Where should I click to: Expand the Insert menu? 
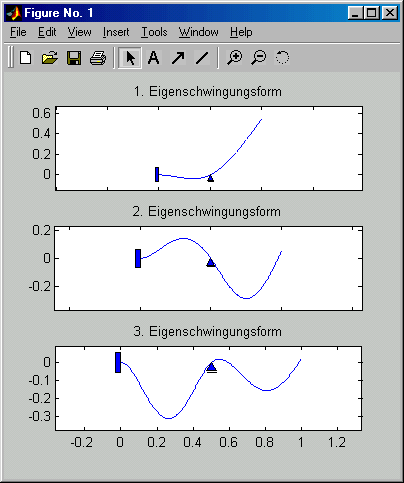coord(116,32)
